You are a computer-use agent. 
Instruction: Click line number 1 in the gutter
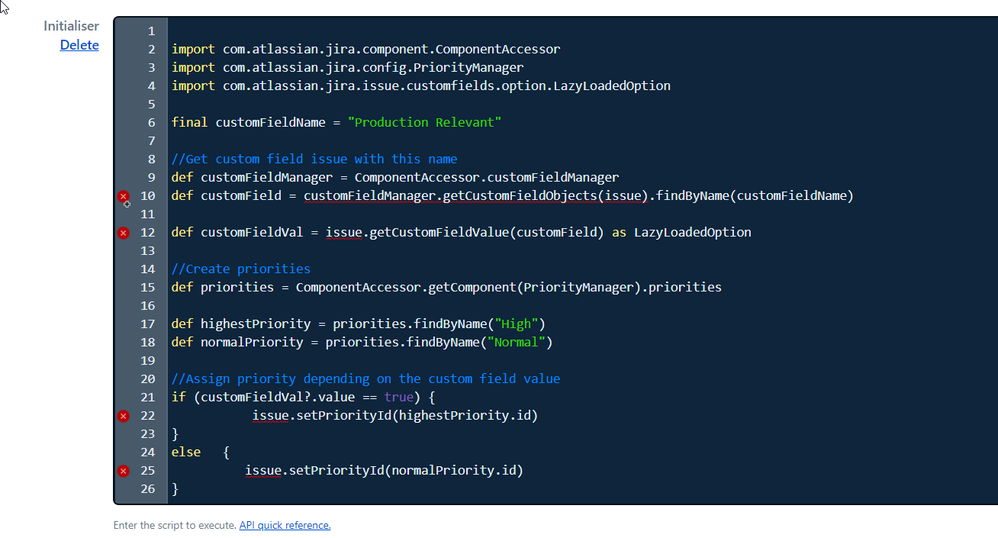[151, 31]
